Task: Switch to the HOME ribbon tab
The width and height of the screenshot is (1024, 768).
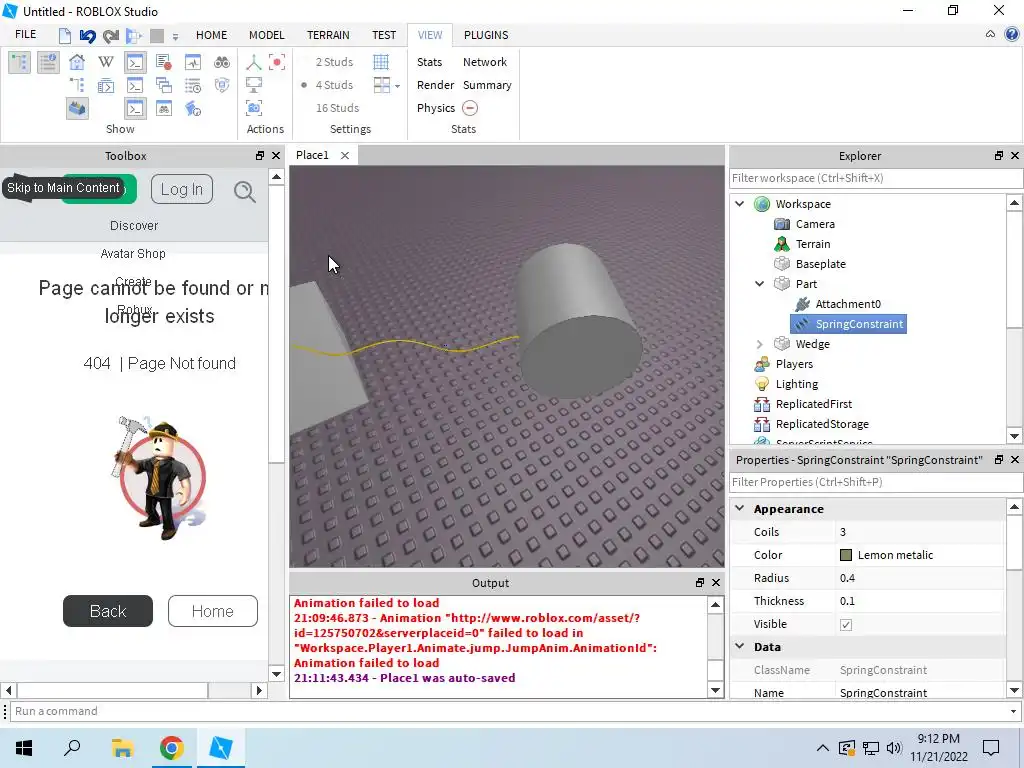Action: click(212, 35)
